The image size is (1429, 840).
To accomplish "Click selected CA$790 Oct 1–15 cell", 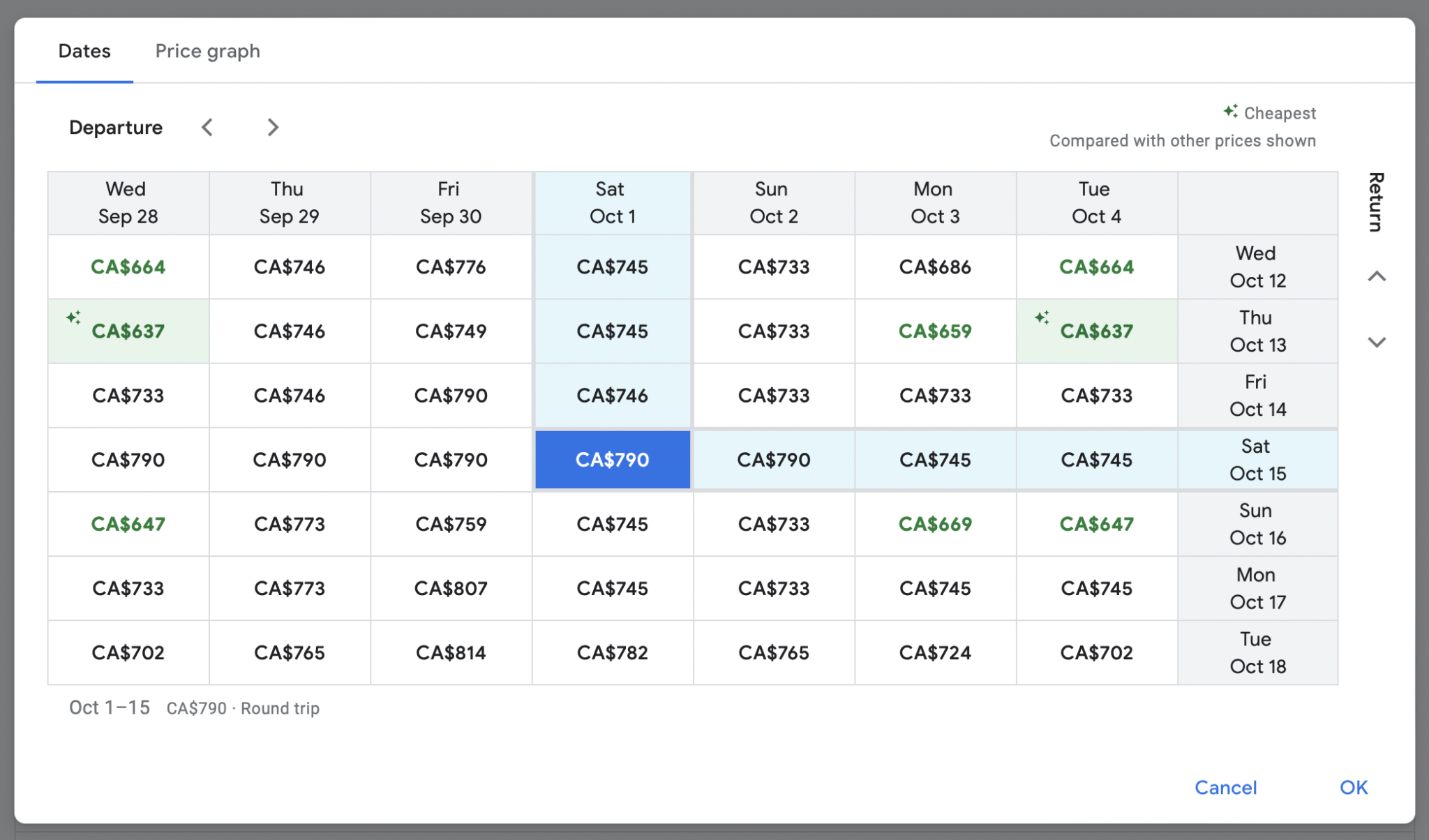I will [x=612, y=460].
